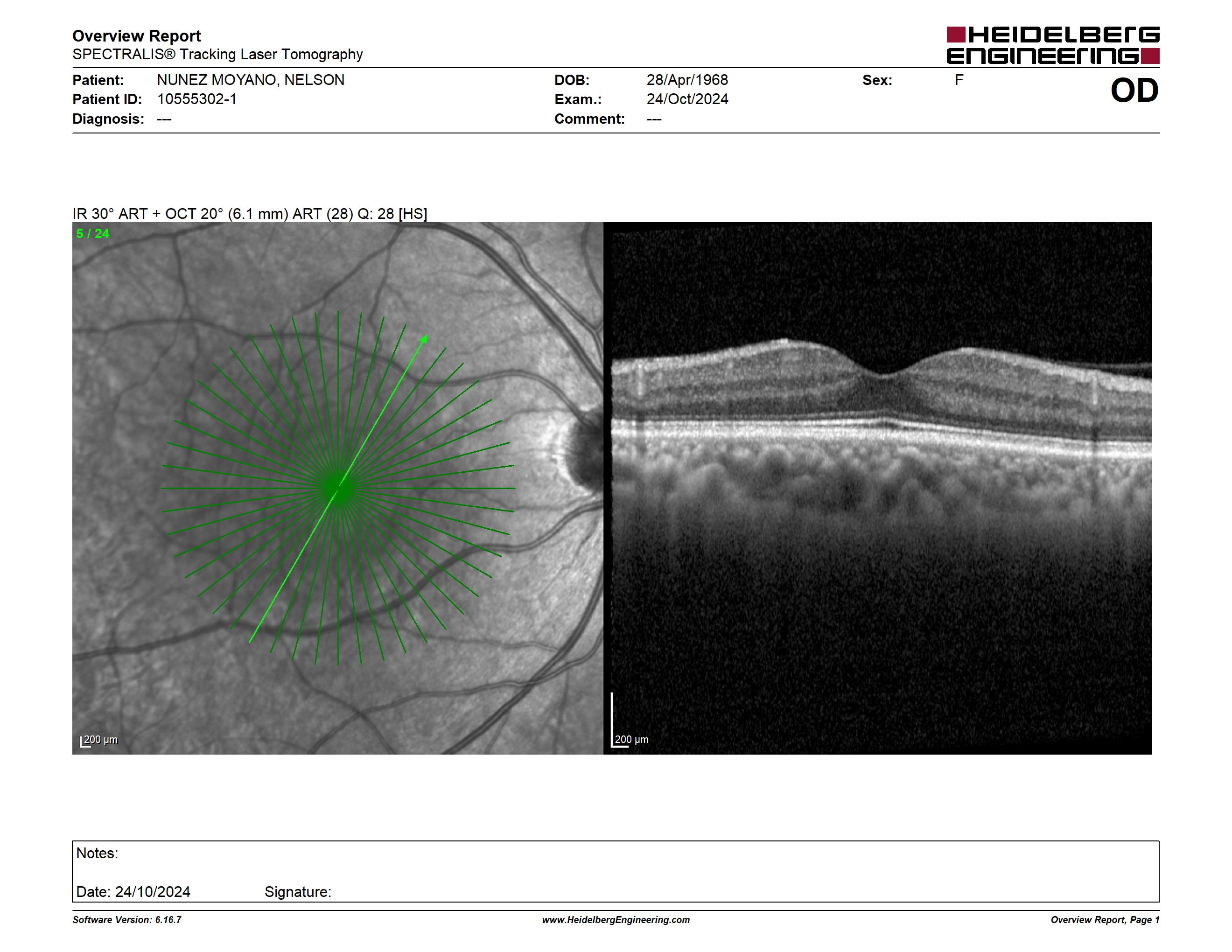The image size is (1232, 952).
Task: Click the Comment label
Action: point(589,119)
